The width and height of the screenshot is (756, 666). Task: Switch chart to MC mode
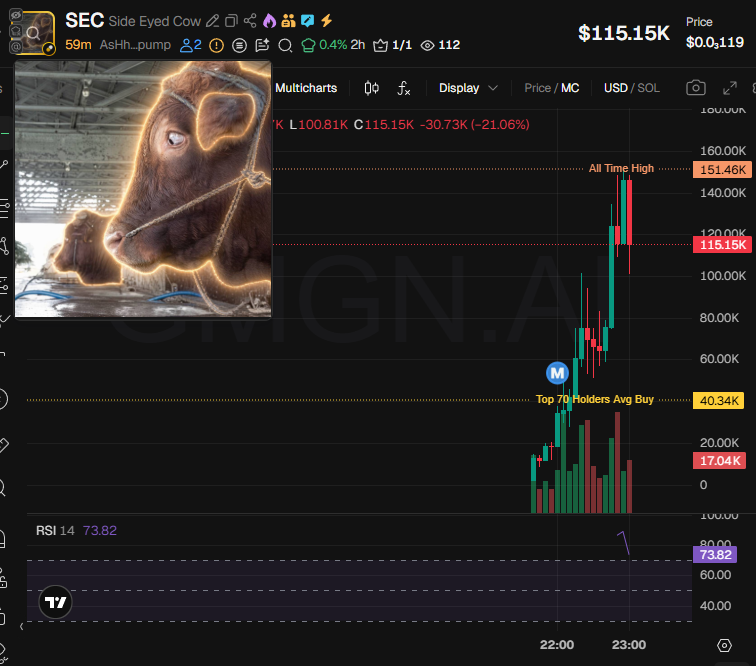coord(570,88)
